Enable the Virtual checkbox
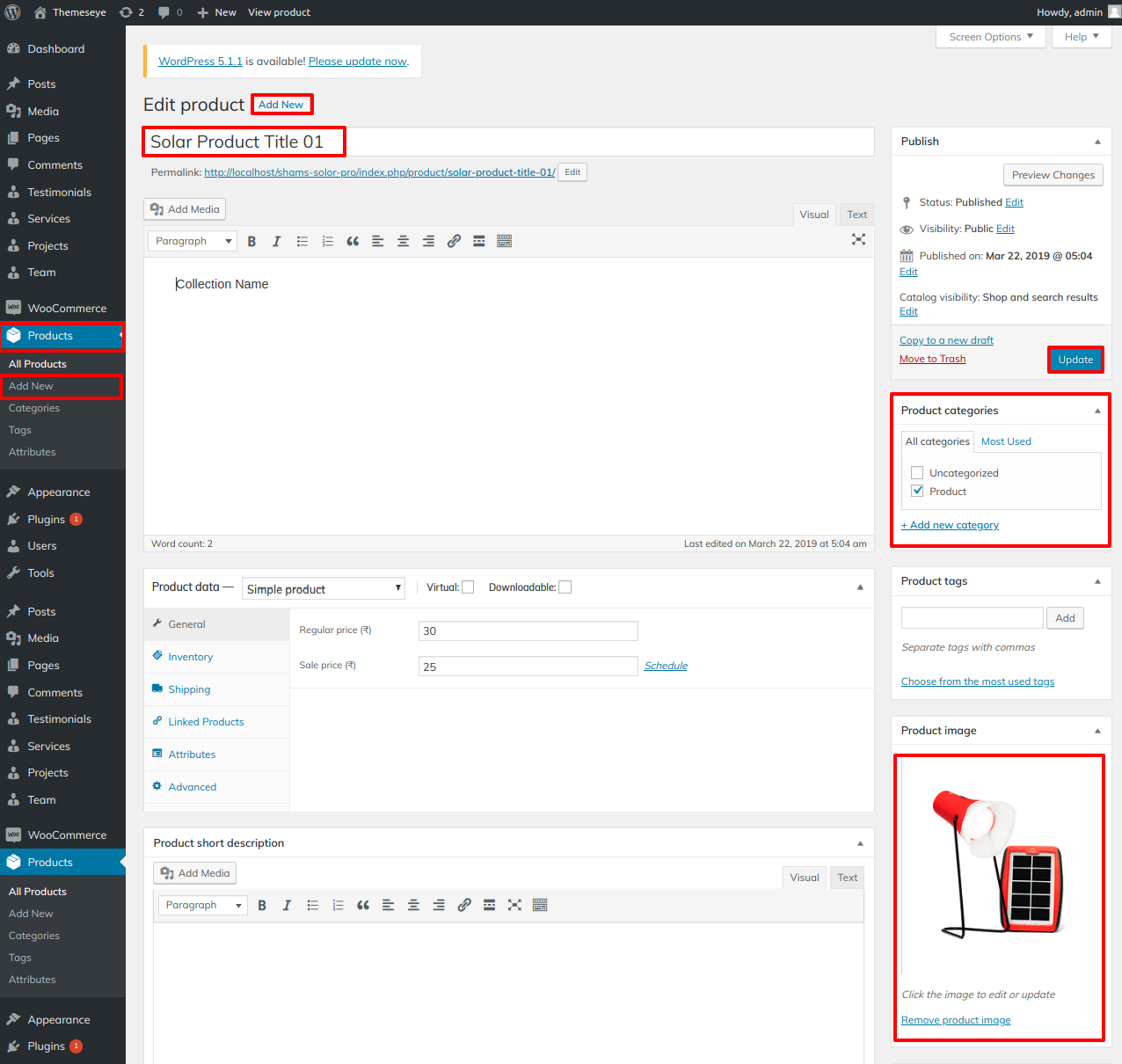This screenshot has width=1122, height=1064. [468, 587]
